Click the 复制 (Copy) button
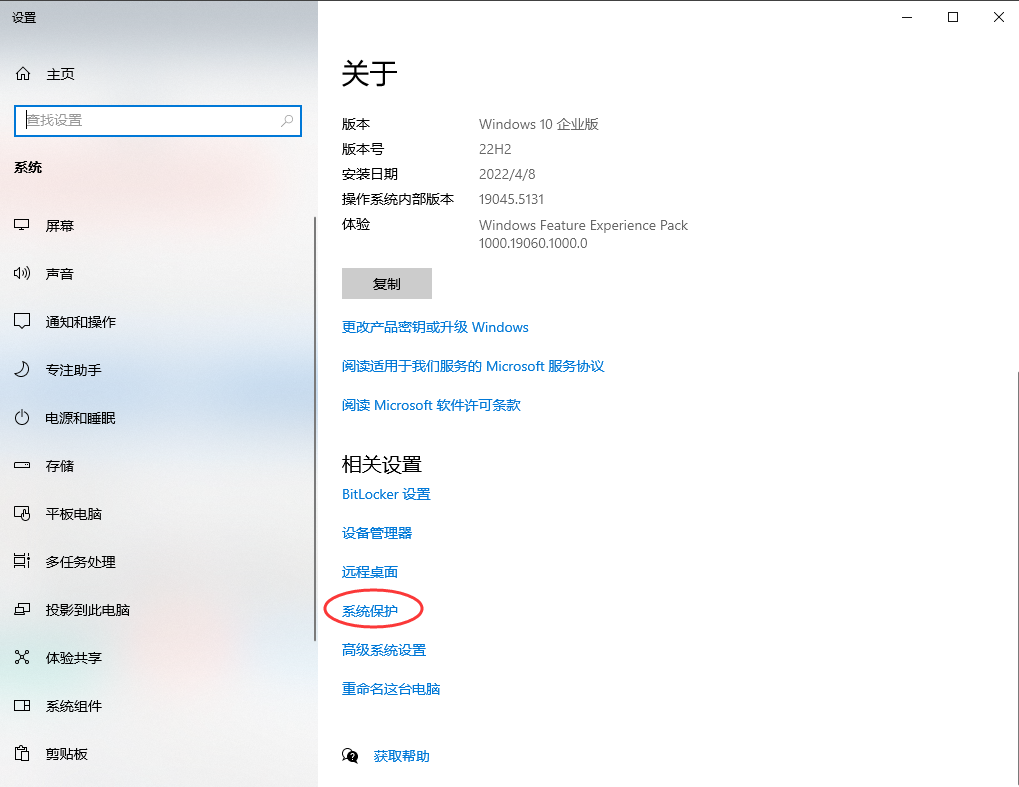 386,283
